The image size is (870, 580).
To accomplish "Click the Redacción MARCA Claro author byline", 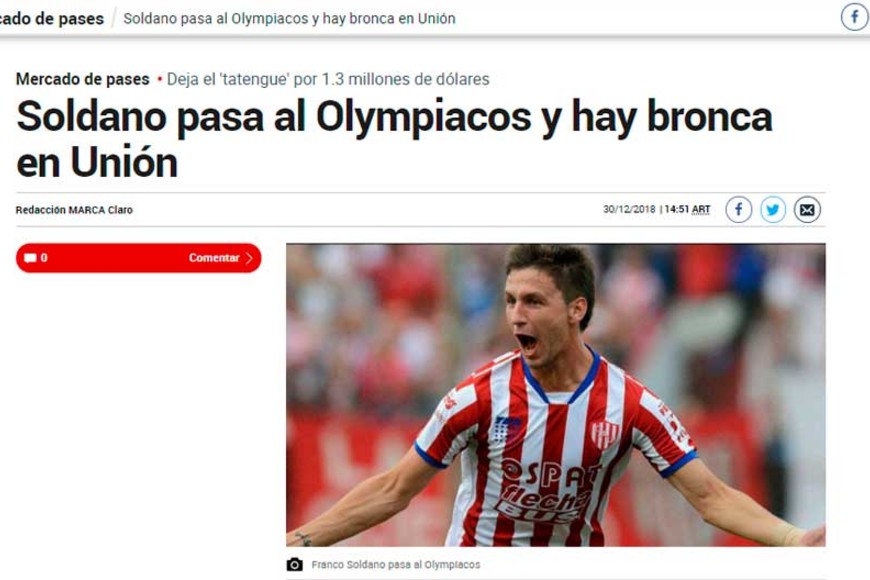I will tap(74, 210).
